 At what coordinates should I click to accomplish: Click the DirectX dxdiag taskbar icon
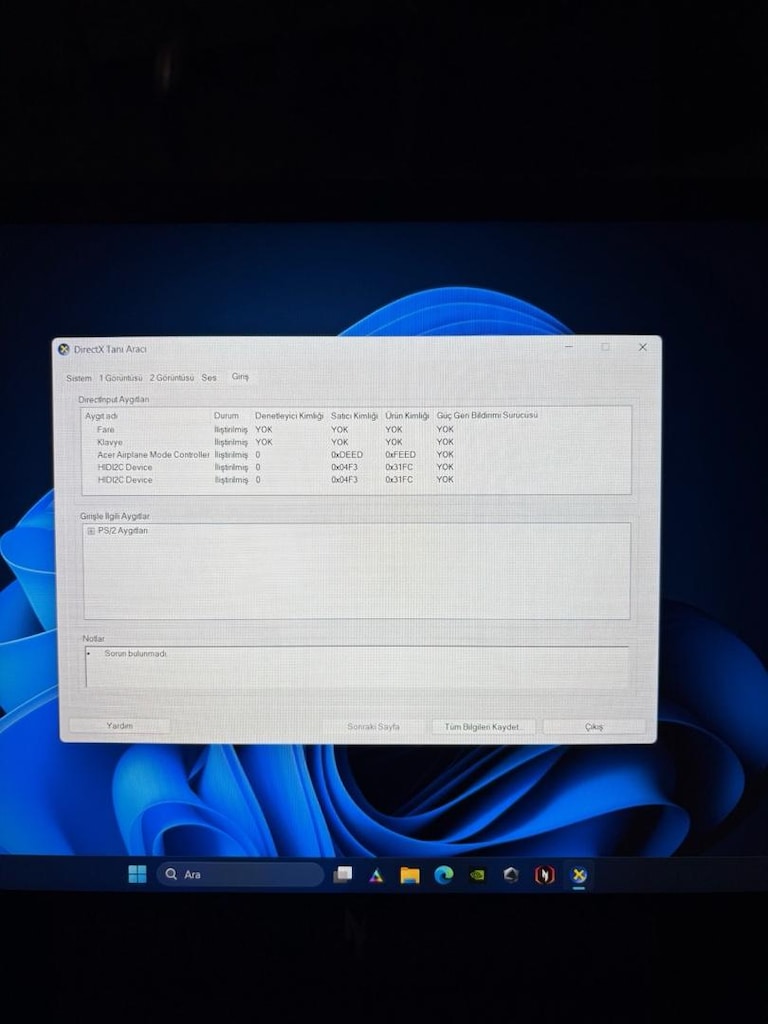point(579,875)
